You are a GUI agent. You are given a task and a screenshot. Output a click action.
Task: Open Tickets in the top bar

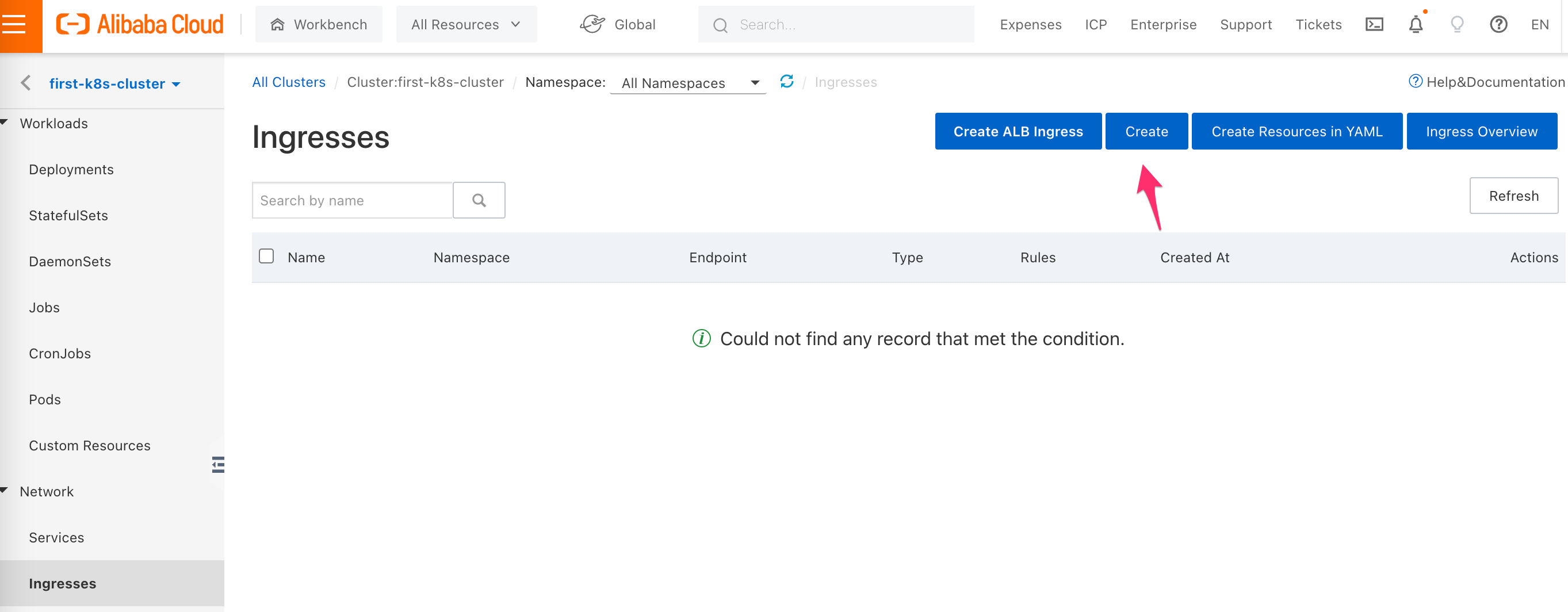coord(1318,24)
